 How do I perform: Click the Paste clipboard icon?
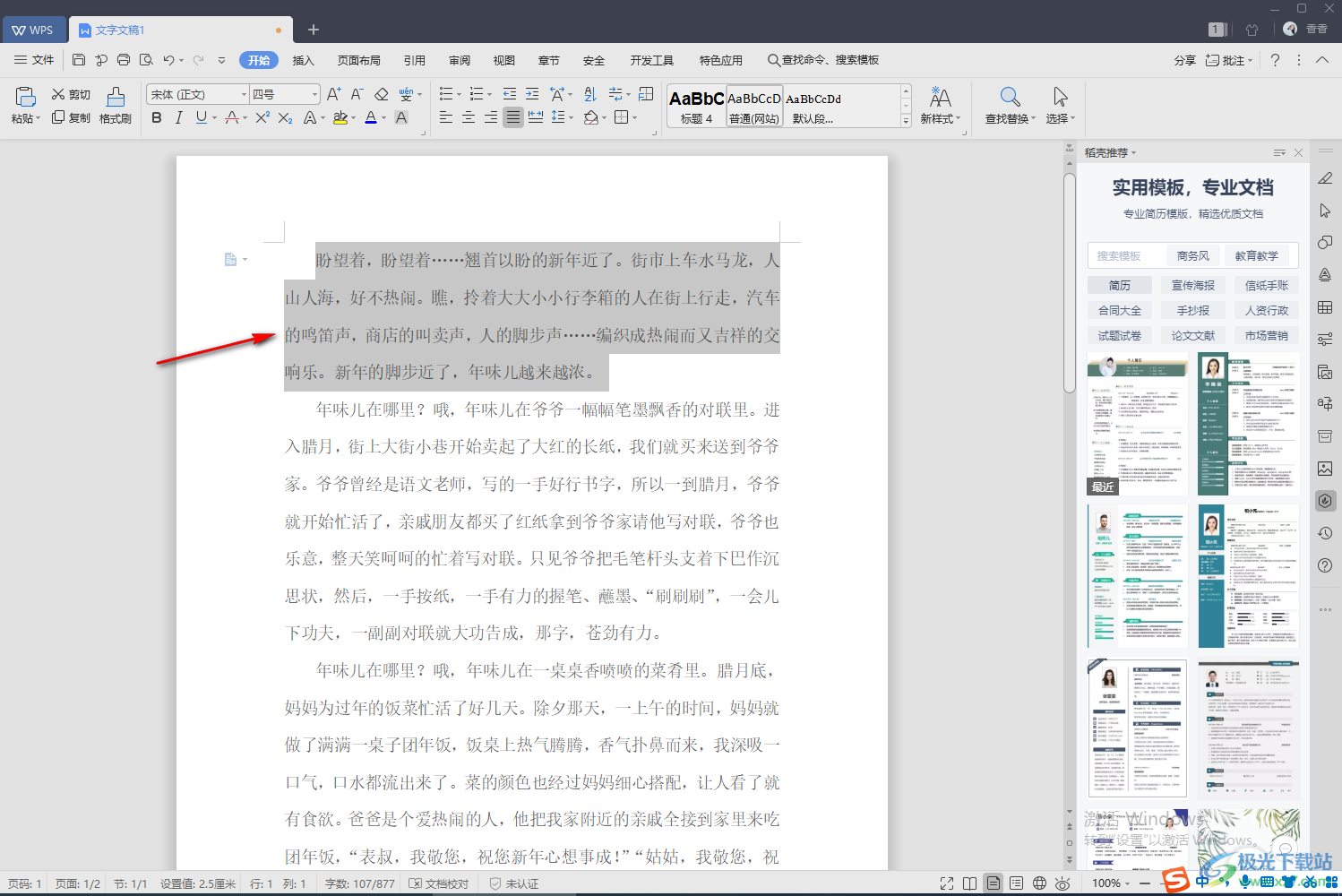coord(25,97)
